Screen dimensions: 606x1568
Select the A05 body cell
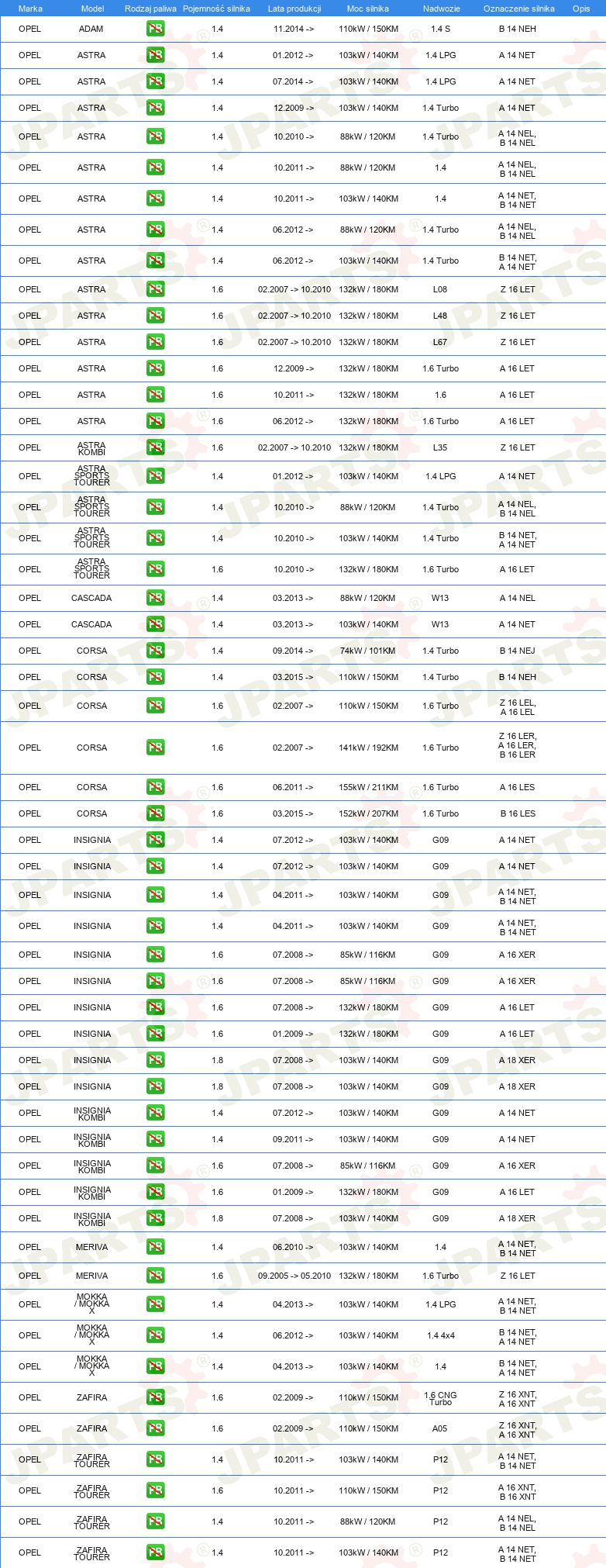[440, 1428]
